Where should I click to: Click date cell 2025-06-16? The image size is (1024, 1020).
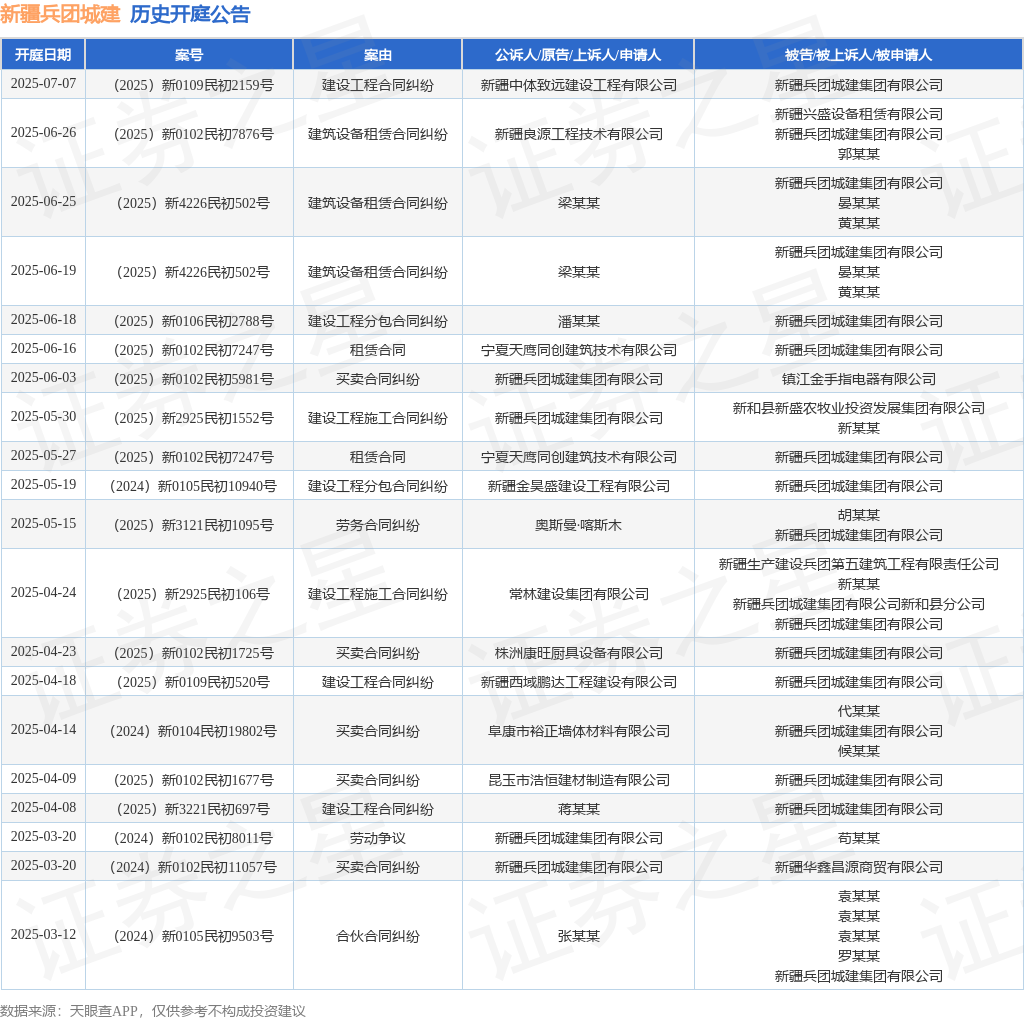click(x=43, y=349)
